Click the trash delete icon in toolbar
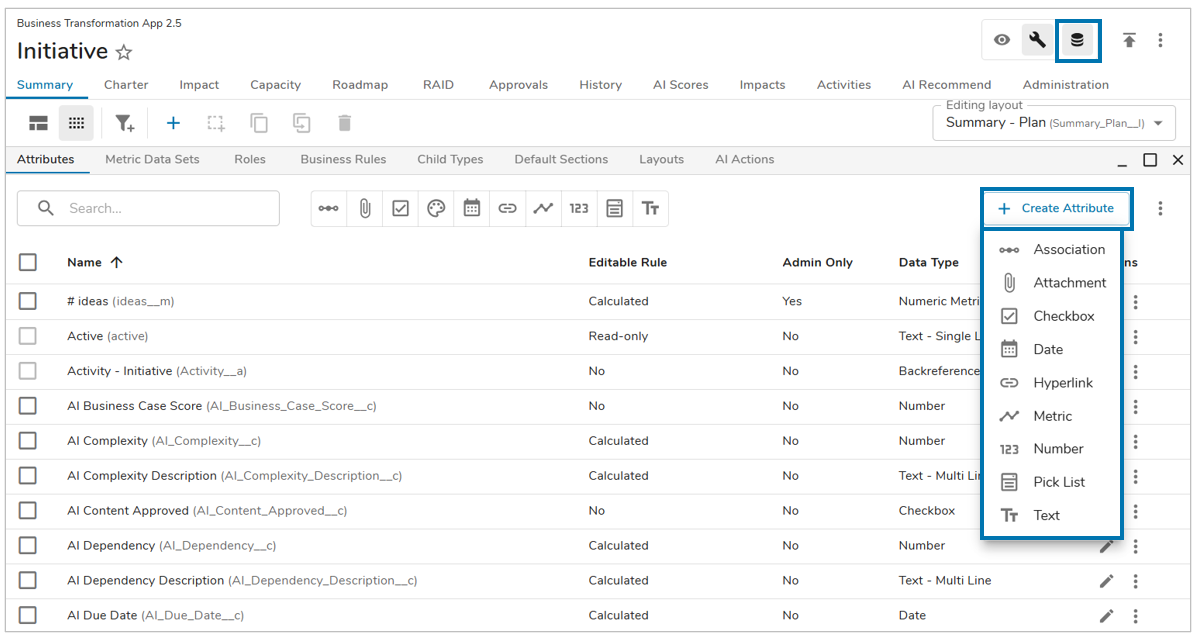 [344, 123]
